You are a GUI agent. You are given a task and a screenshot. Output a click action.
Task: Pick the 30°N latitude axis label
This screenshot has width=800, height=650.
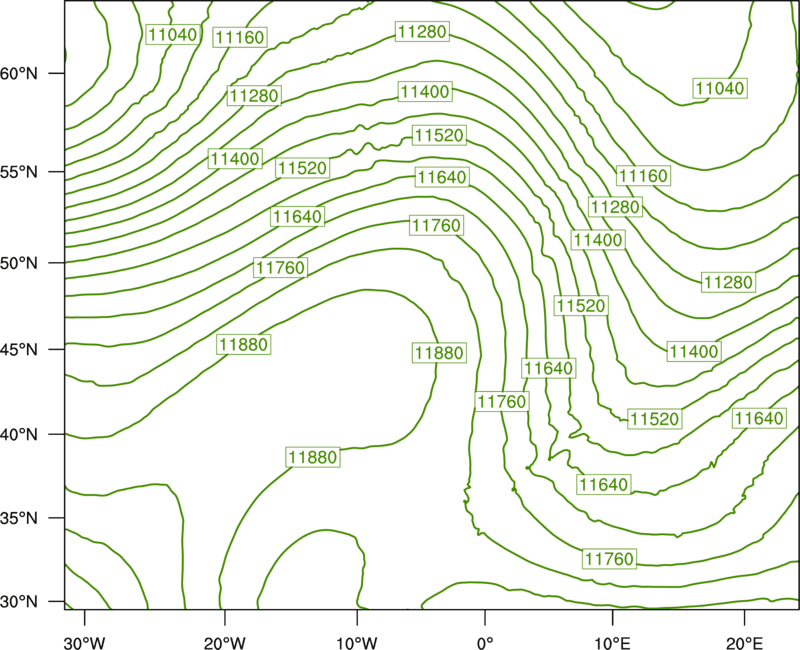click(x=19, y=602)
